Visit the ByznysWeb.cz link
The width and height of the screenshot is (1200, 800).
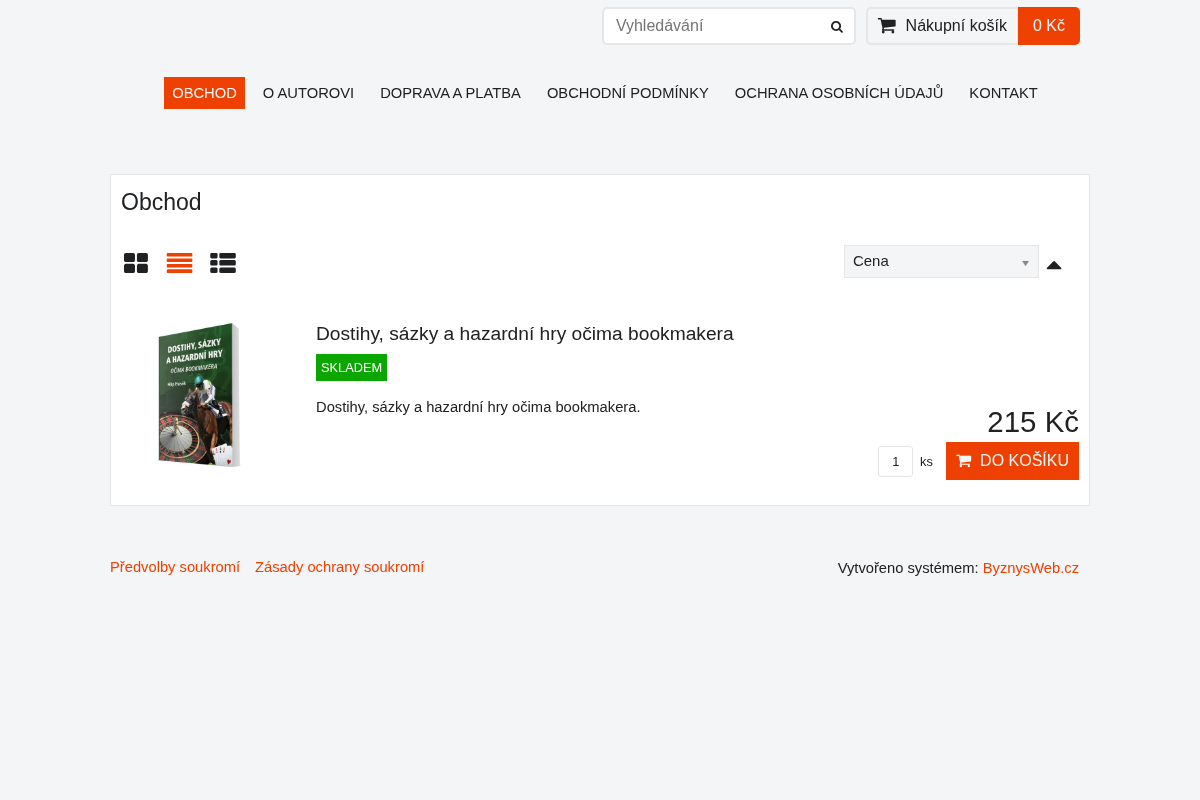(1031, 568)
